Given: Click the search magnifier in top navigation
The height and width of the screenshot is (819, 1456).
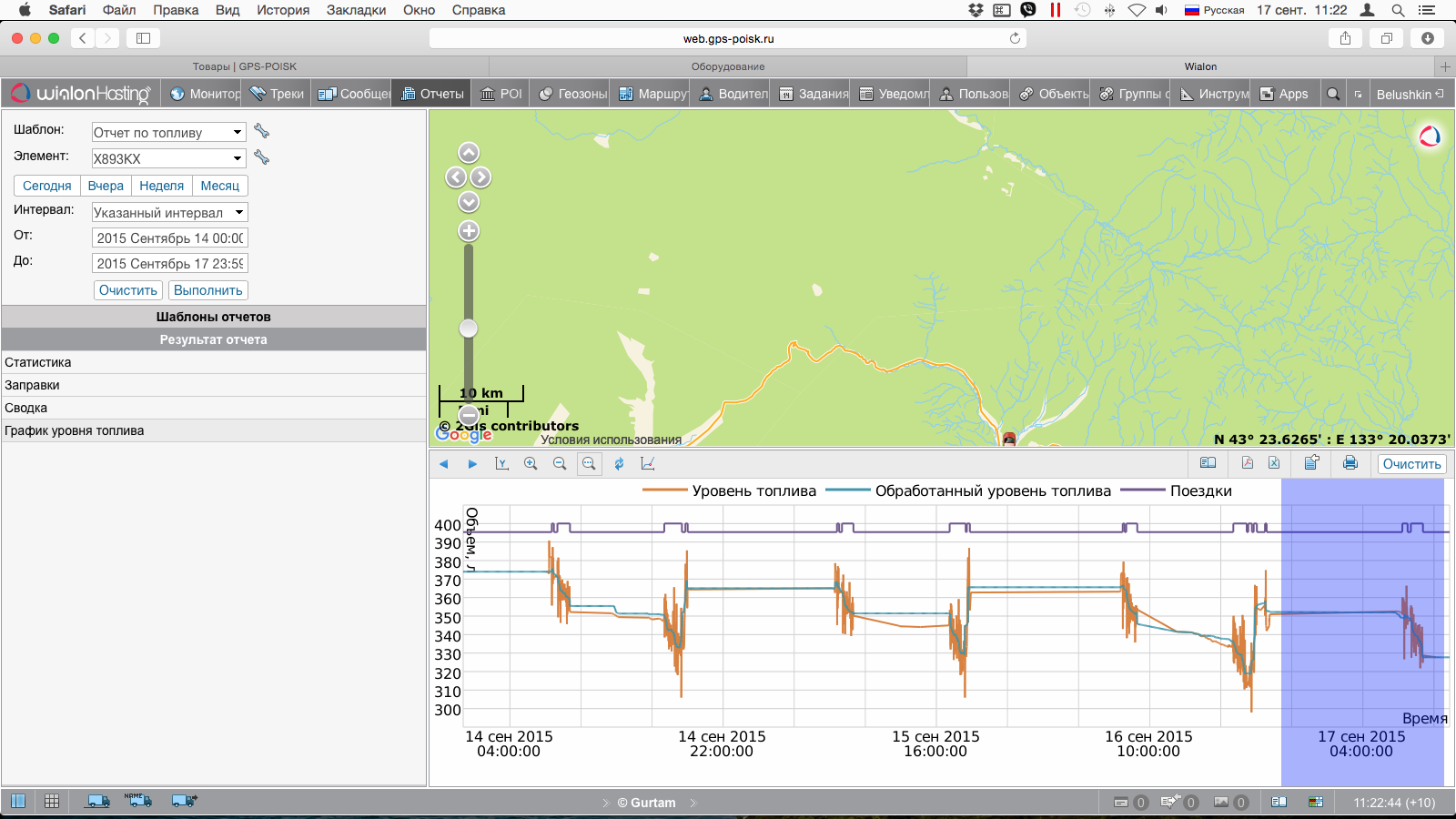Looking at the screenshot, I should coord(1333,94).
